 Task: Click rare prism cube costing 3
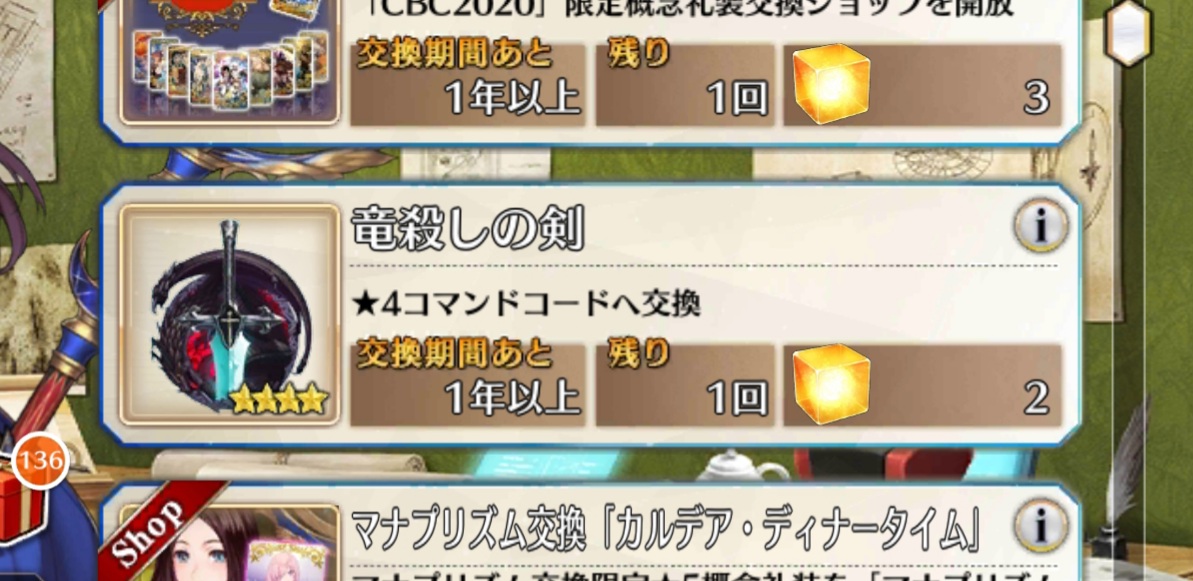[x=831, y=84]
